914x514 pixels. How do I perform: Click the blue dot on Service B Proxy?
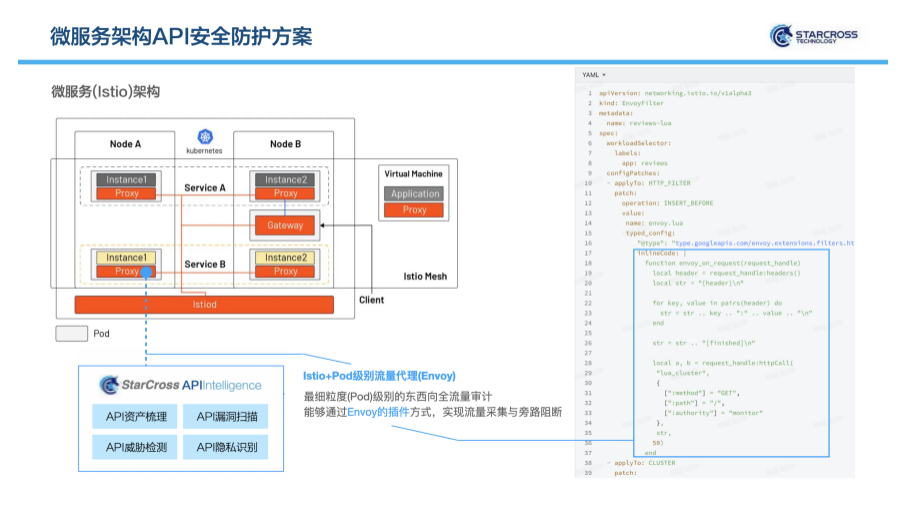point(146,271)
